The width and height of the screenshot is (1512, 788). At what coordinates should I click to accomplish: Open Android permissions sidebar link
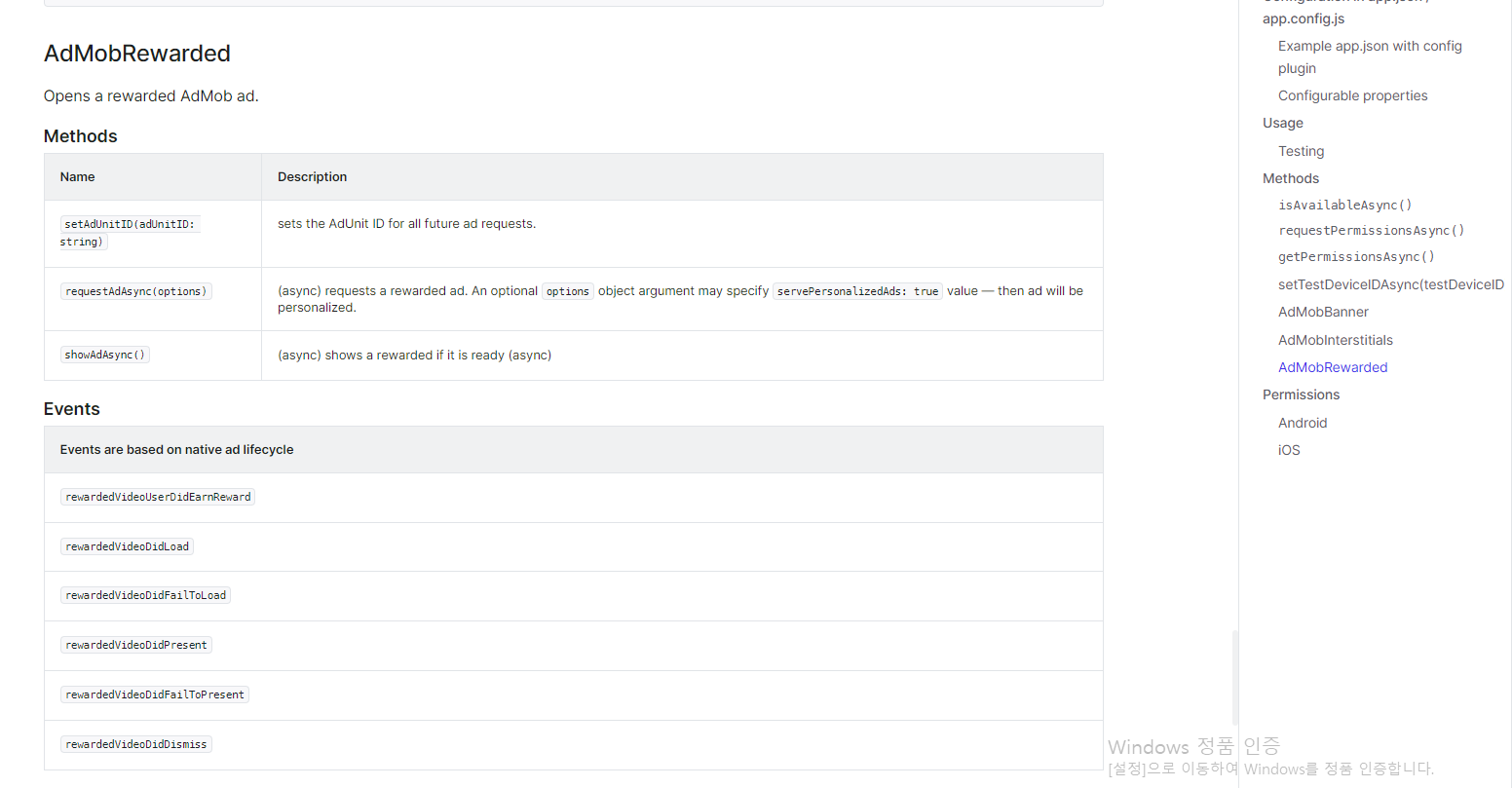point(1303,423)
